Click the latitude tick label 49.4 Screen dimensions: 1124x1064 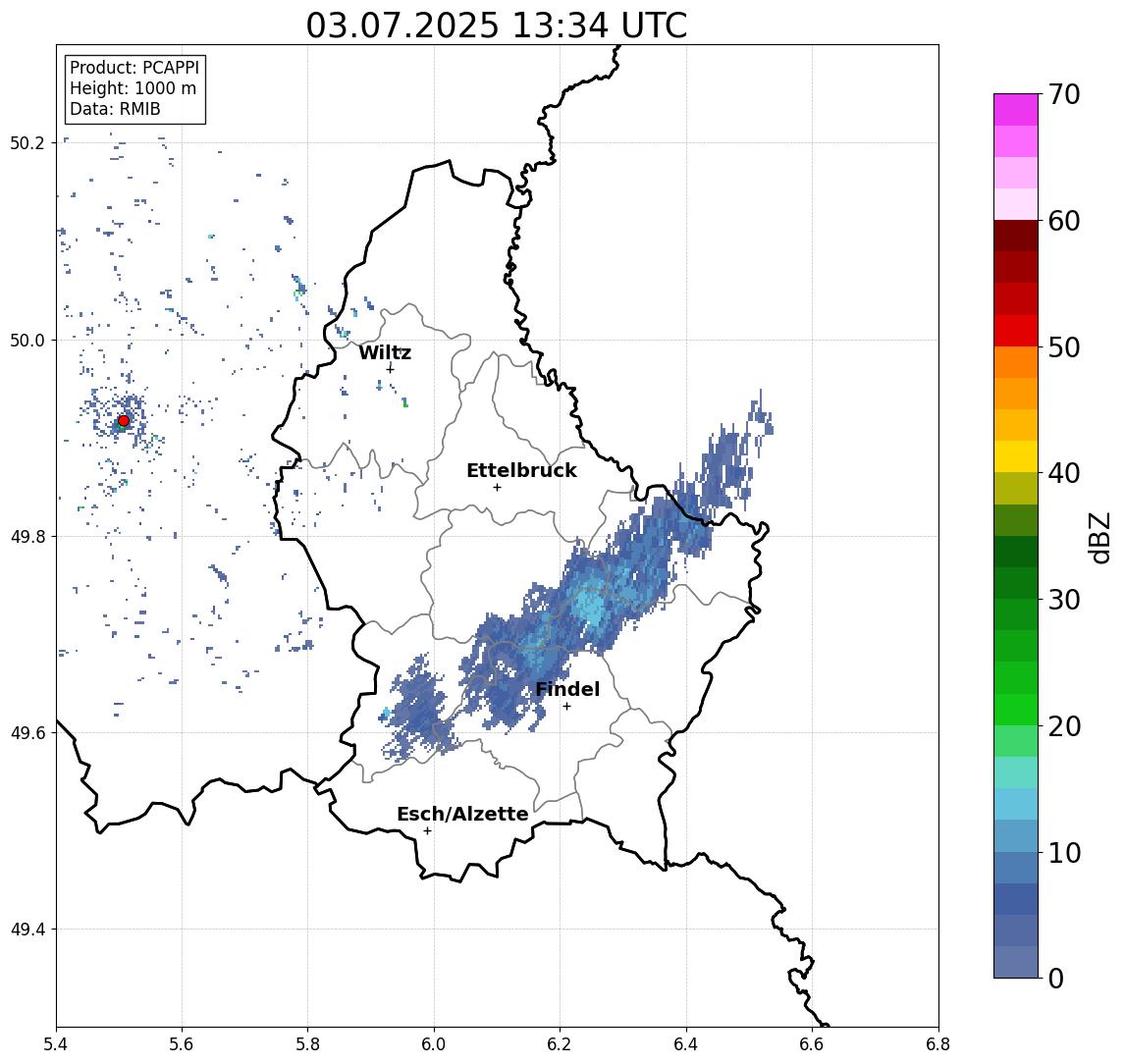[x=27, y=930]
